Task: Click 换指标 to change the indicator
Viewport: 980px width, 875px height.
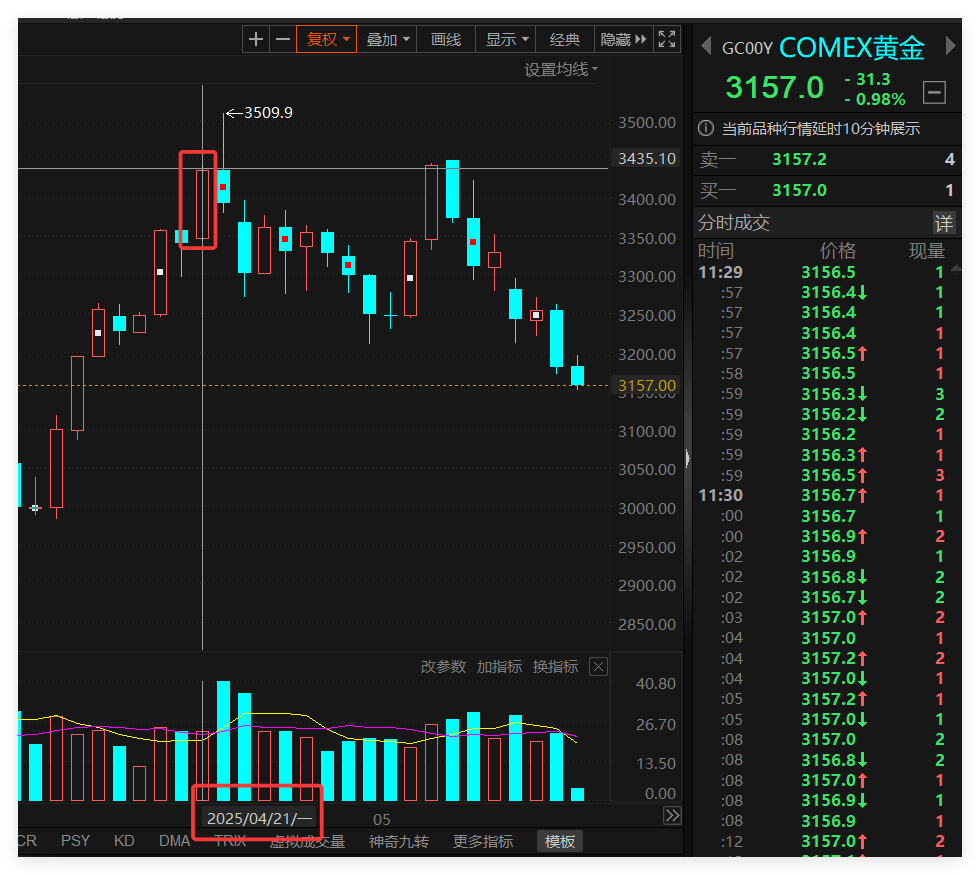Action: (555, 667)
